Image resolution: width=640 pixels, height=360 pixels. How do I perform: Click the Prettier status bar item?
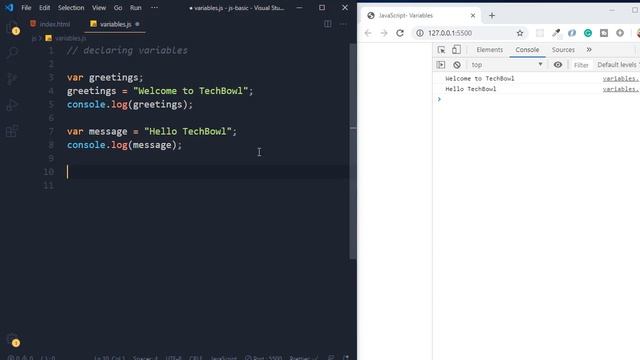point(303,358)
